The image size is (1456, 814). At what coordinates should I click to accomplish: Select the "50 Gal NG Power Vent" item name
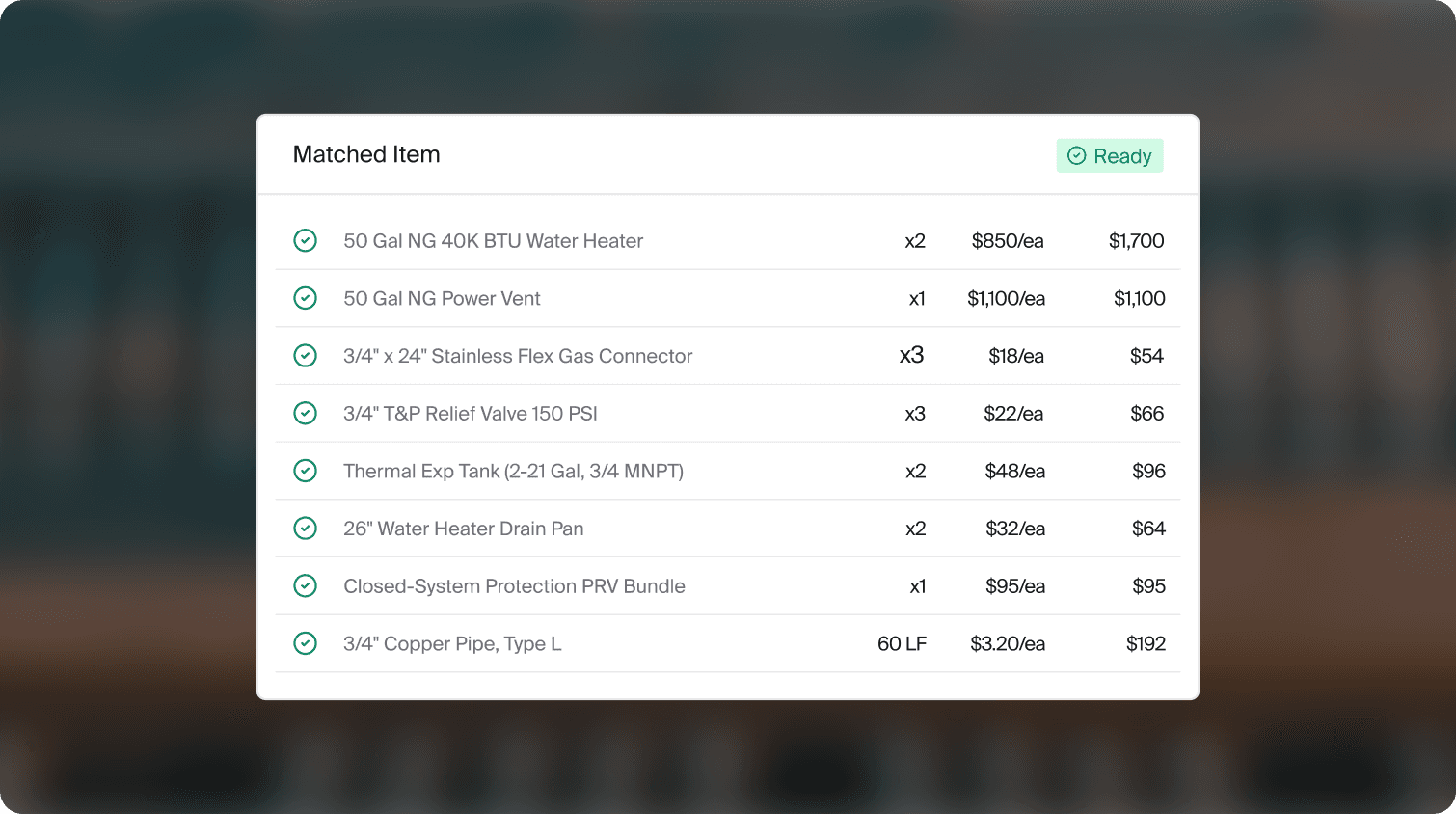(x=442, y=299)
